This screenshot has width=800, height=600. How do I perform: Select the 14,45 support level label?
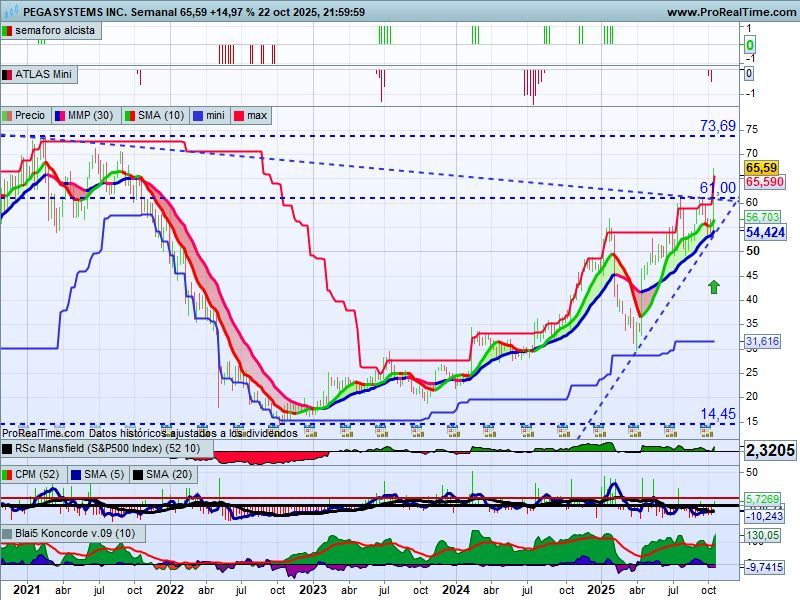[x=718, y=414]
